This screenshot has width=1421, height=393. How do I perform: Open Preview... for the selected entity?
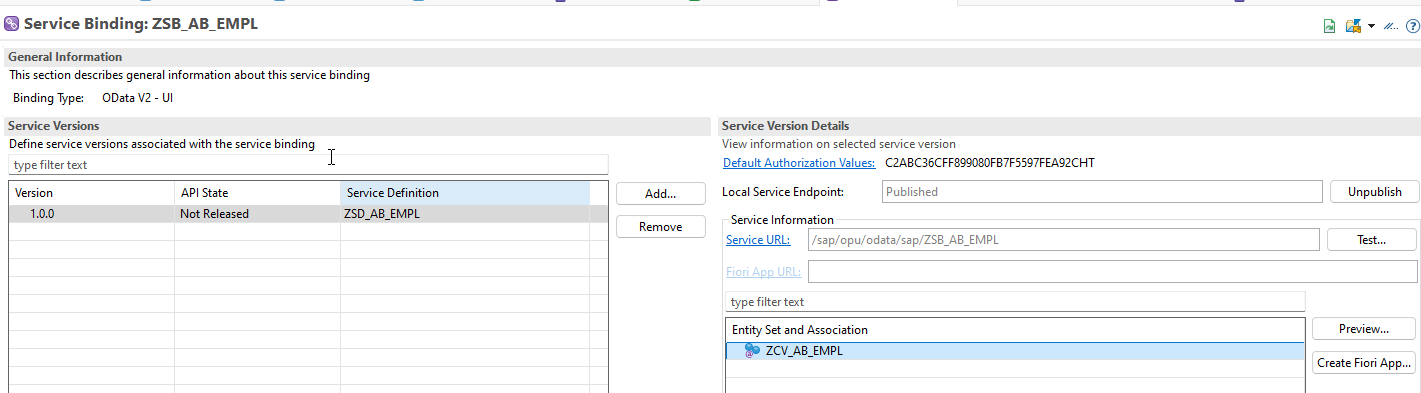pyautogui.click(x=1364, y=329)
